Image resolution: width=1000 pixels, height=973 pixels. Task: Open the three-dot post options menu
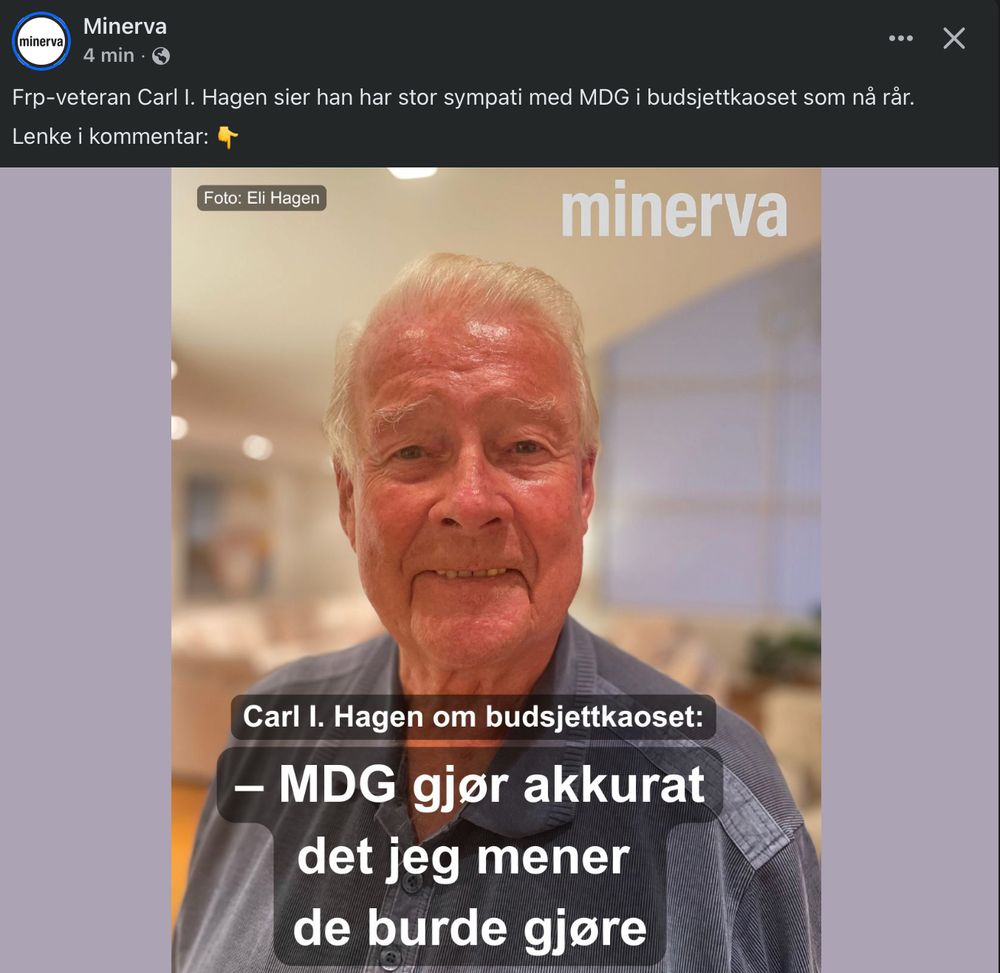coord(901,38)
